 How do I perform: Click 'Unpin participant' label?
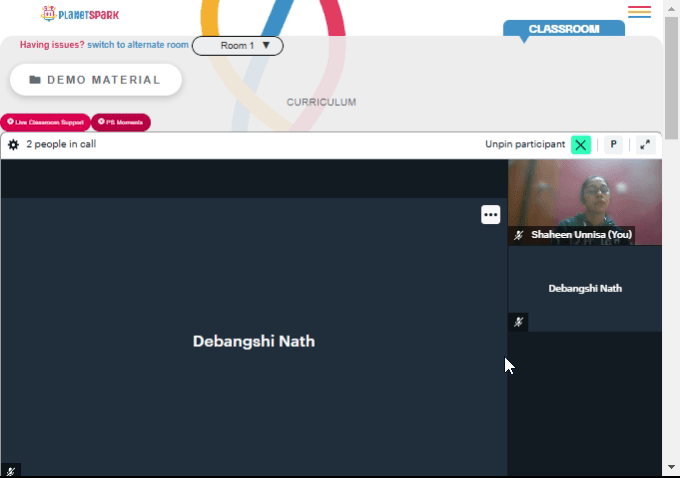click(x=525, y=144)
